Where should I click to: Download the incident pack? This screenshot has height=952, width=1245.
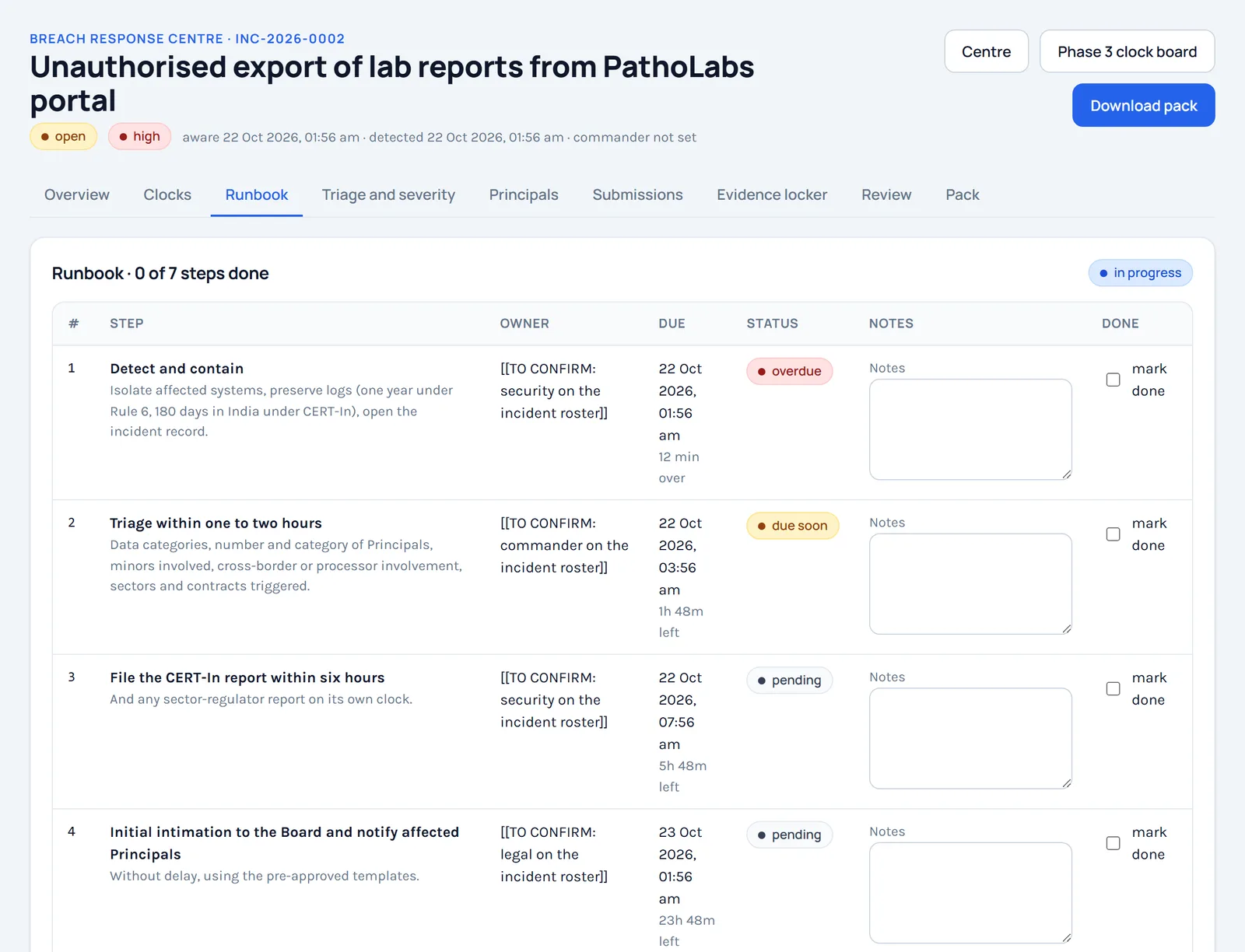coord(1144,105)
